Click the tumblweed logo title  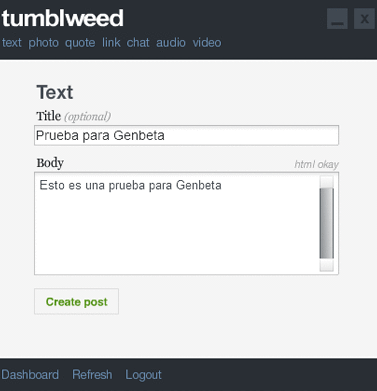[x=63, y=18]
